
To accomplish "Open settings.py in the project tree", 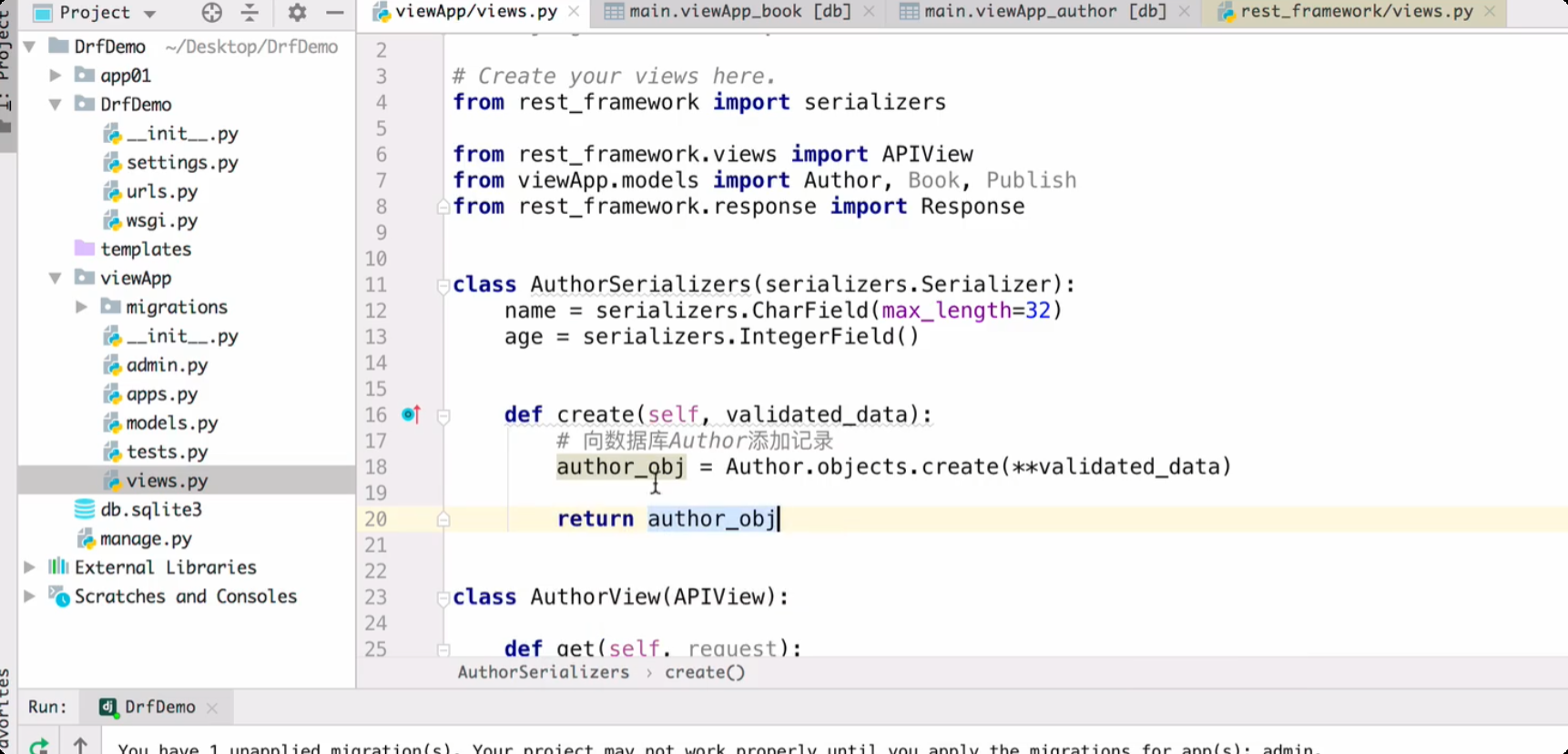I will click(182, 162).
